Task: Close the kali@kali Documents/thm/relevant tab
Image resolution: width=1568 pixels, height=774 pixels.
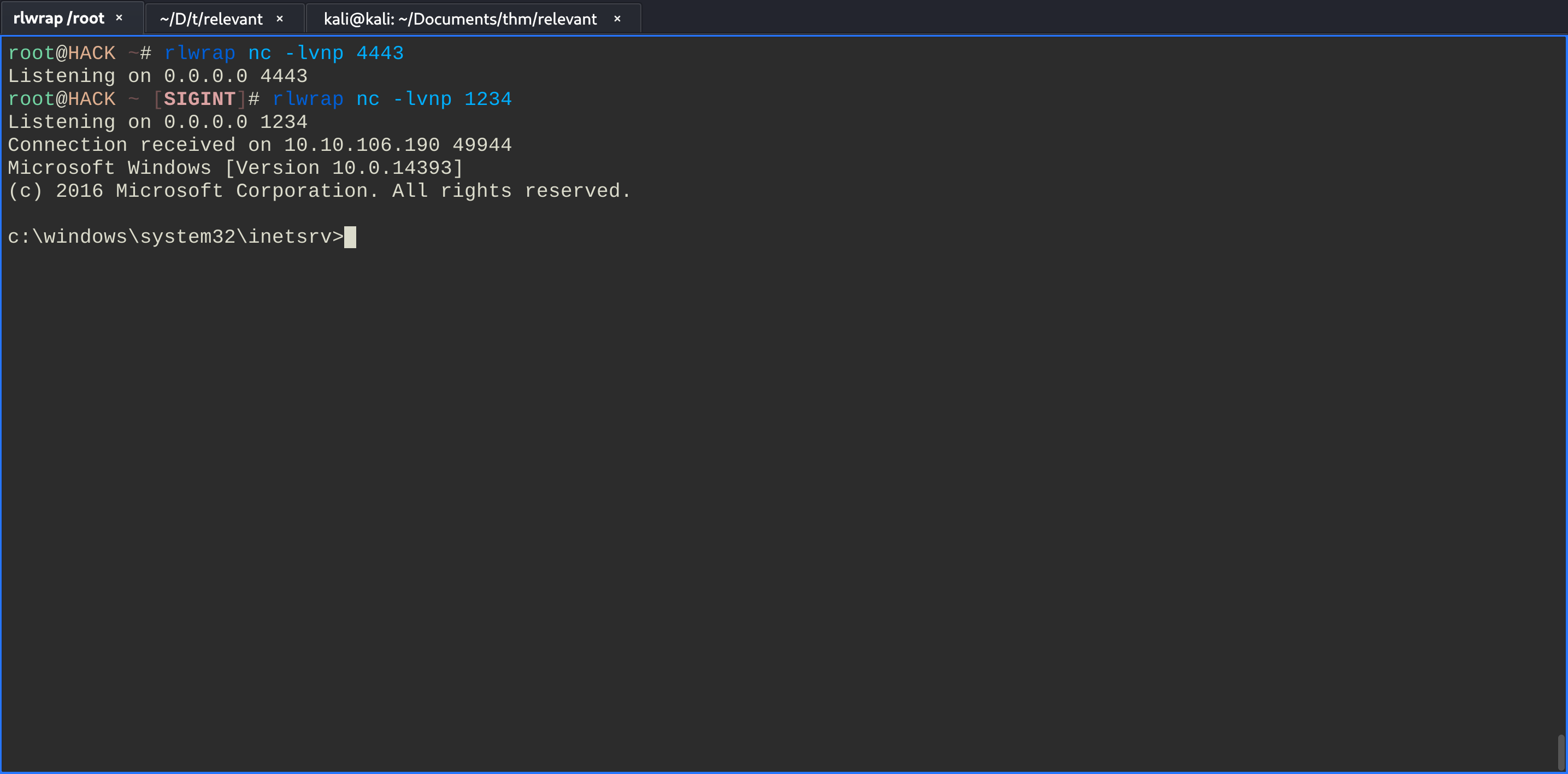Action: point(617,19)
